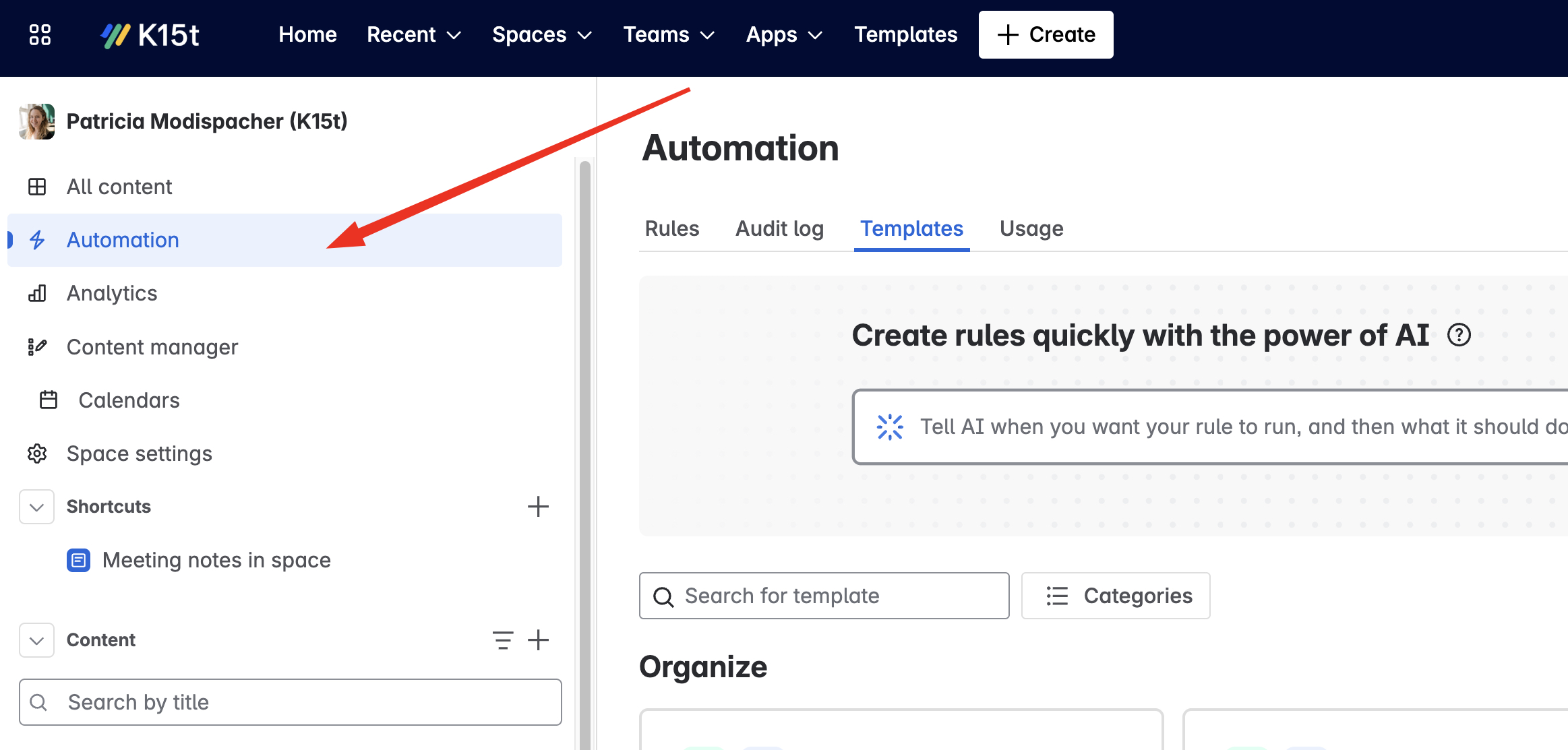This screenshot has height=750, width=1568.
Task: Click the Meeting notes page icon
Action: [x=78, y=560]
